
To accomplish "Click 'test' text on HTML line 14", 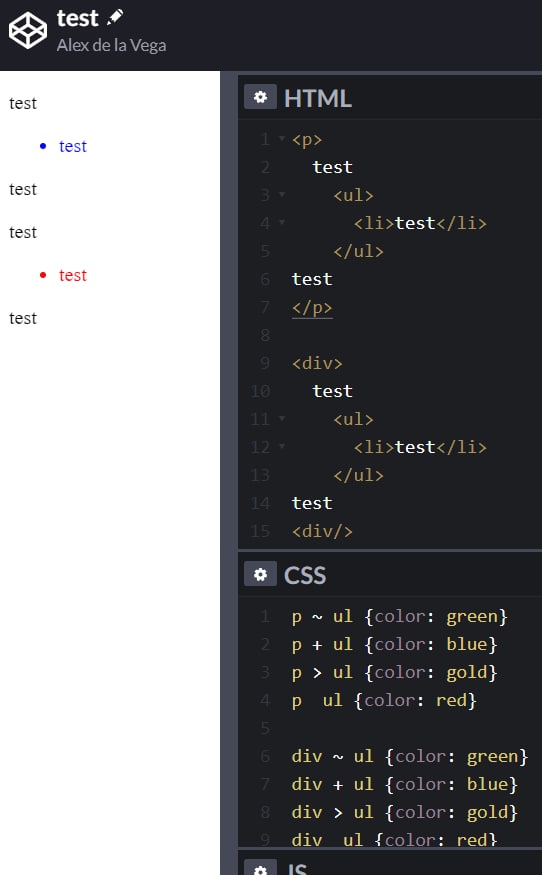I will [x=312, y=503].
